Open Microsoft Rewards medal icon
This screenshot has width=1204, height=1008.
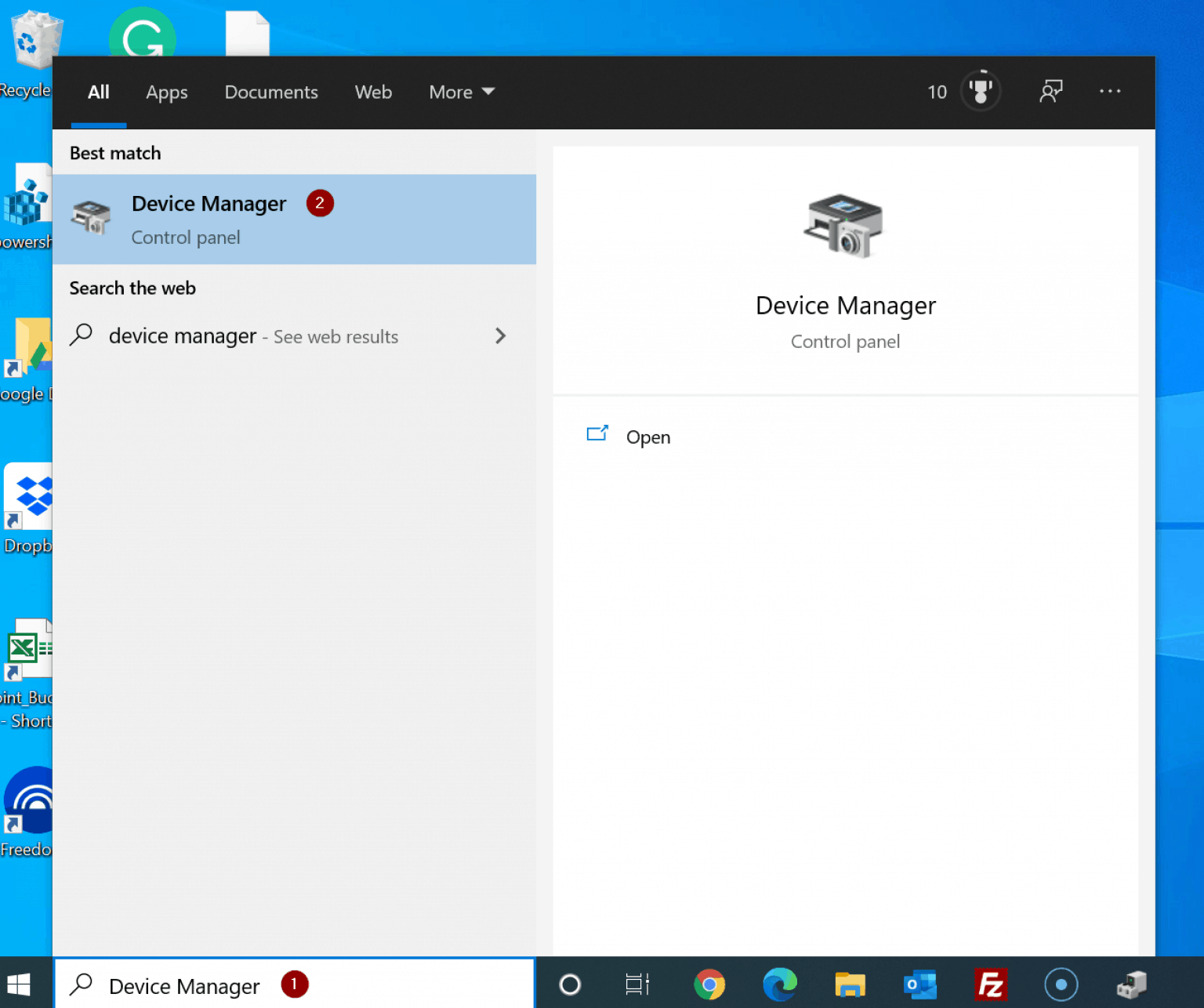click(981, 91)
